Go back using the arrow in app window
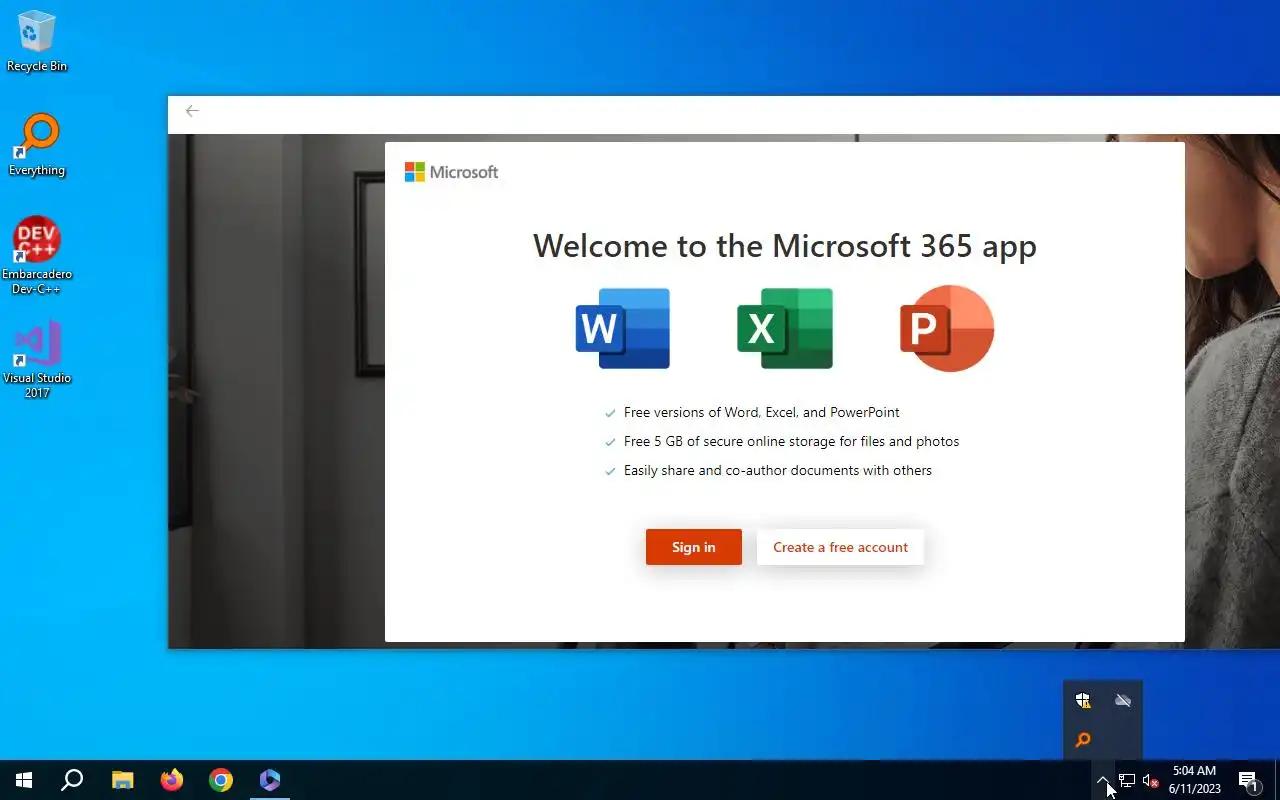 click(x=192, y=111)
